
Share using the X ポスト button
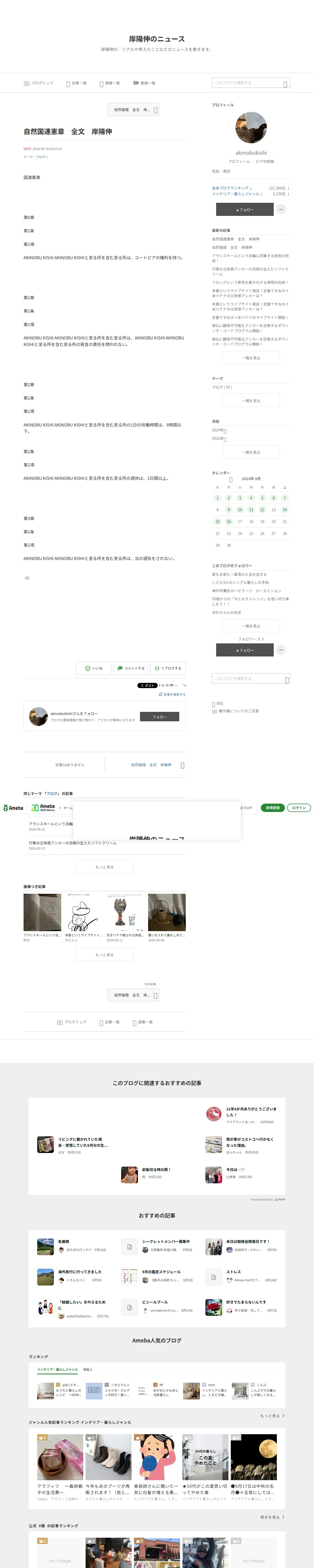point(147,685)
